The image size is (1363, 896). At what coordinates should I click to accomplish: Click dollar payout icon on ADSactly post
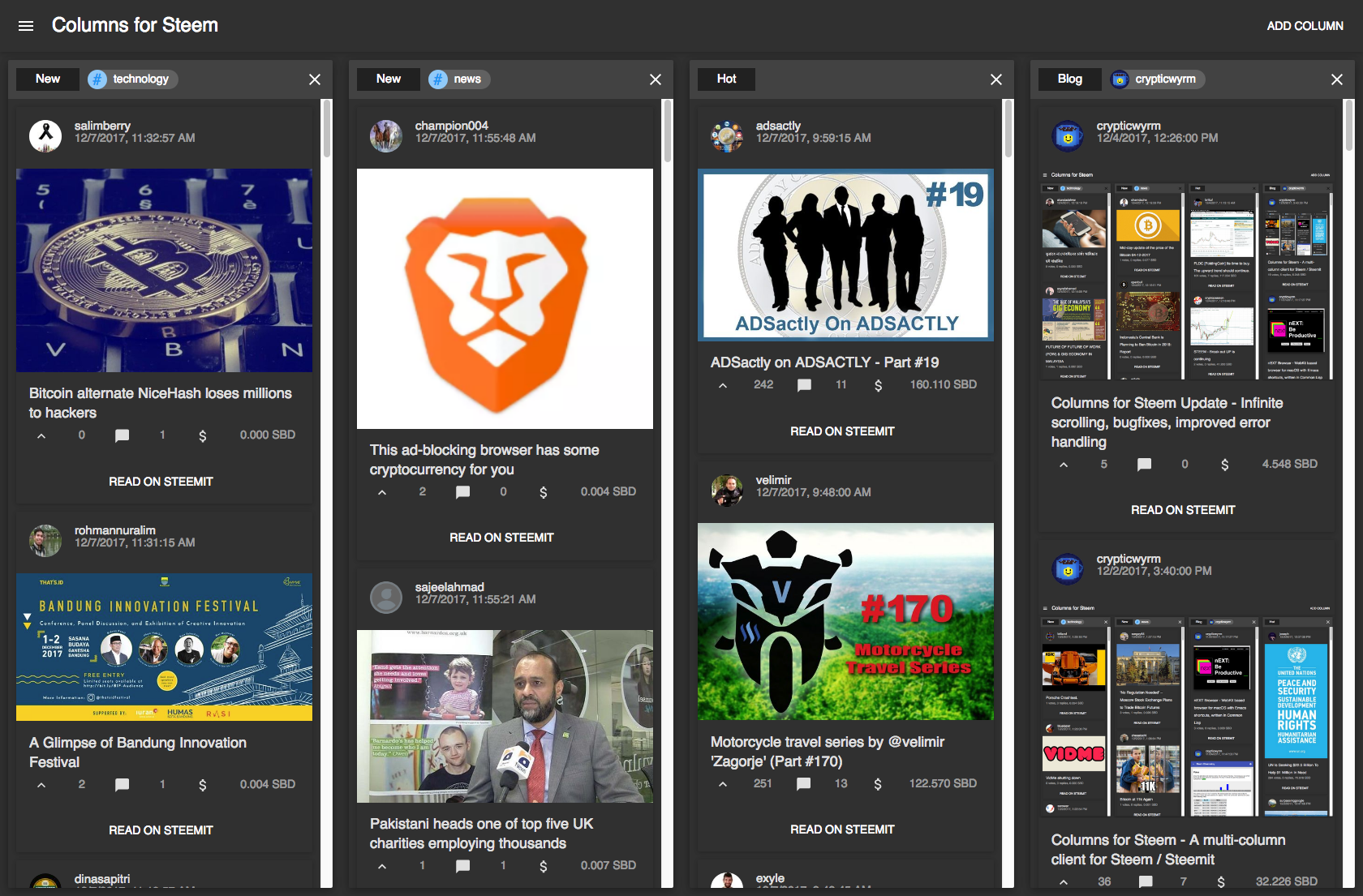[878, 385]
